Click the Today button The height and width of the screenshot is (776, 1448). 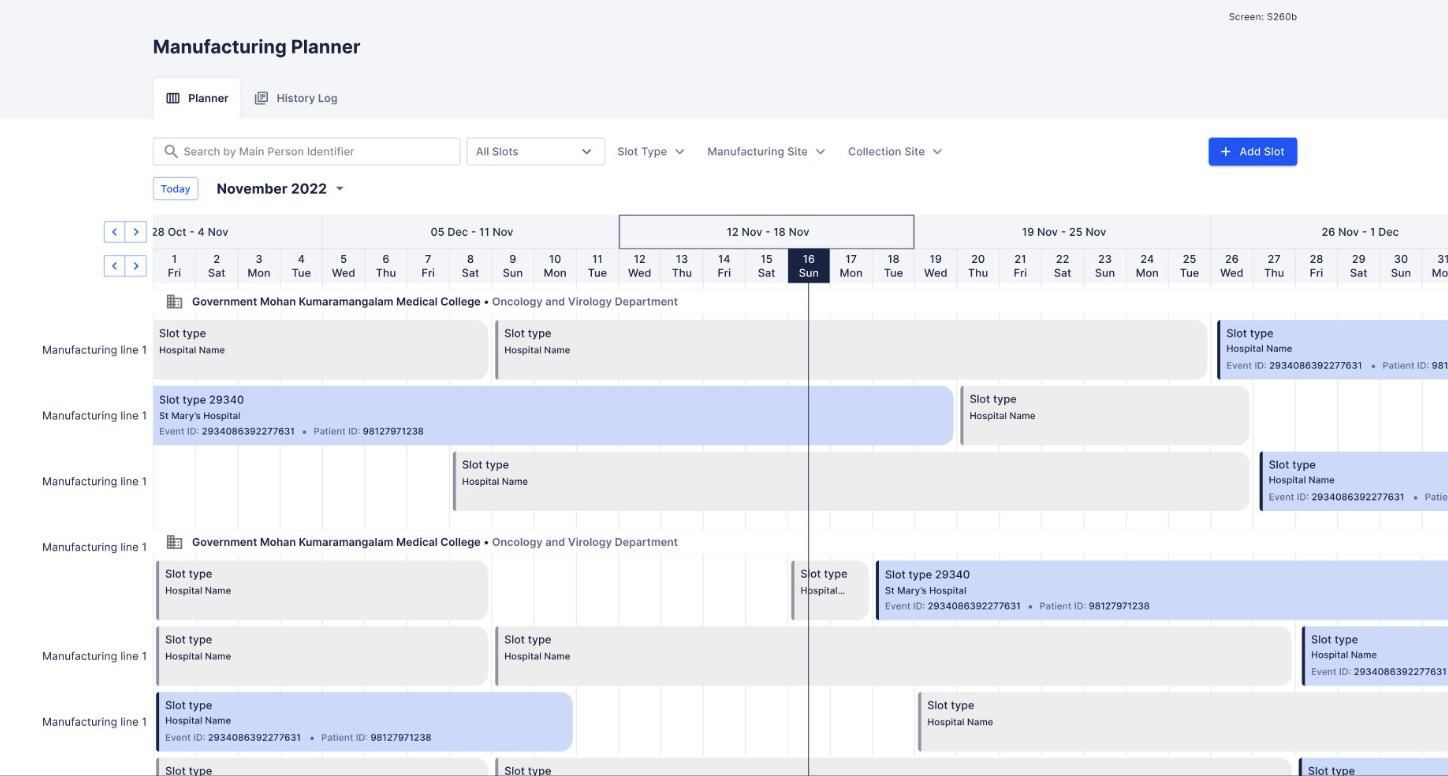pyautogui.click(x=175, y=189)
